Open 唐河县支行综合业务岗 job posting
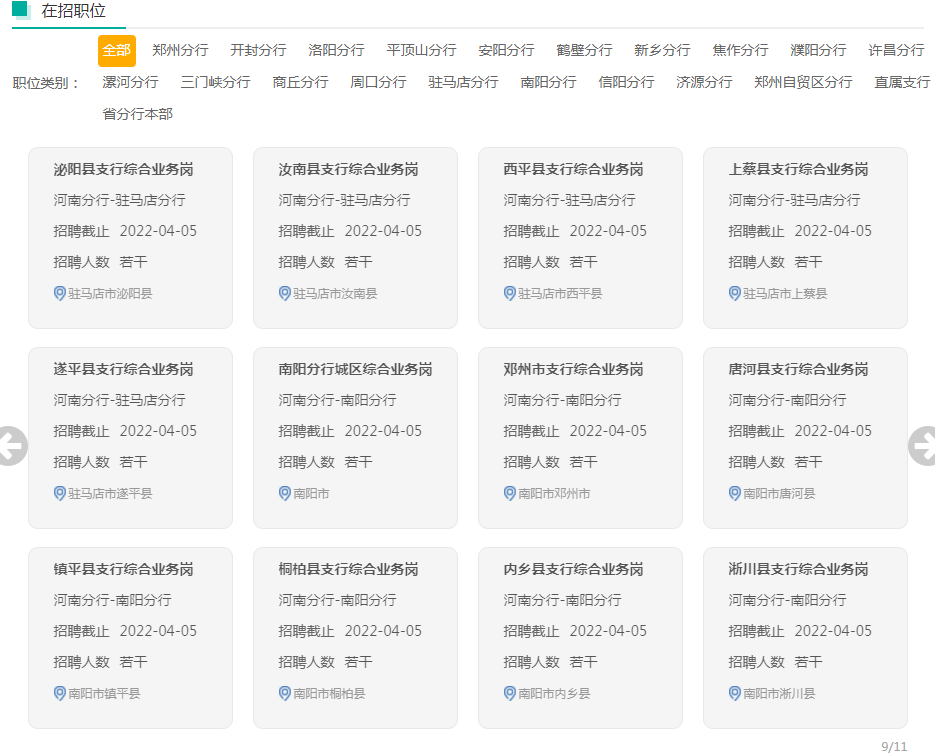This screenshot has width=935, height=754. tap(798, 369)
